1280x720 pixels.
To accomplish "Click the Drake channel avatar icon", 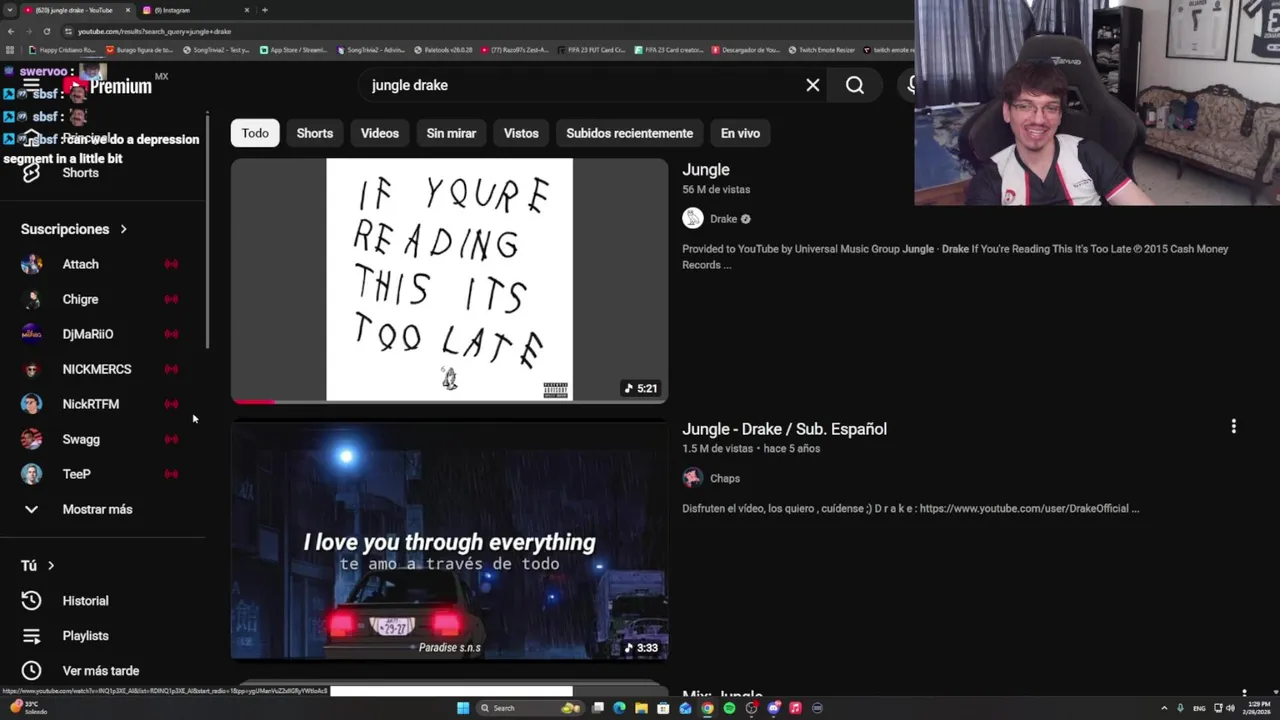I will point(693,219).
